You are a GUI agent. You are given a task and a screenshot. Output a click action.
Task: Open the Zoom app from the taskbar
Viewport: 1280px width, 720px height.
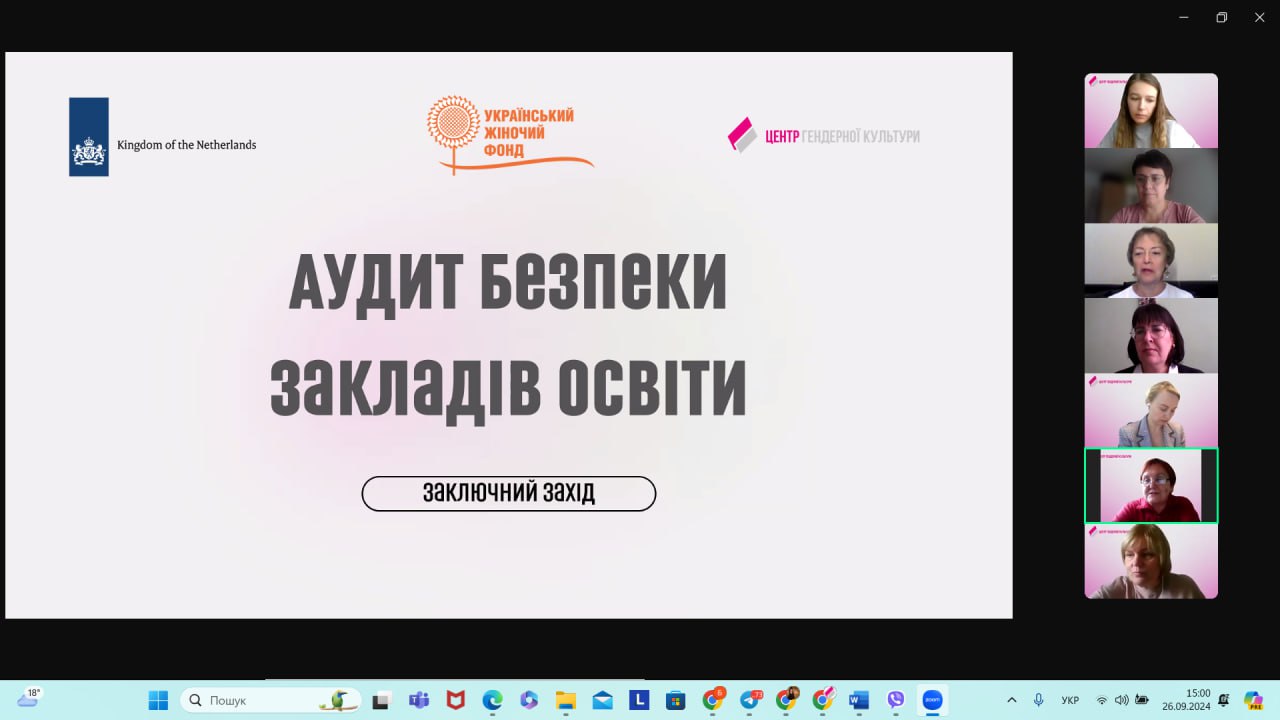(932, 700)
